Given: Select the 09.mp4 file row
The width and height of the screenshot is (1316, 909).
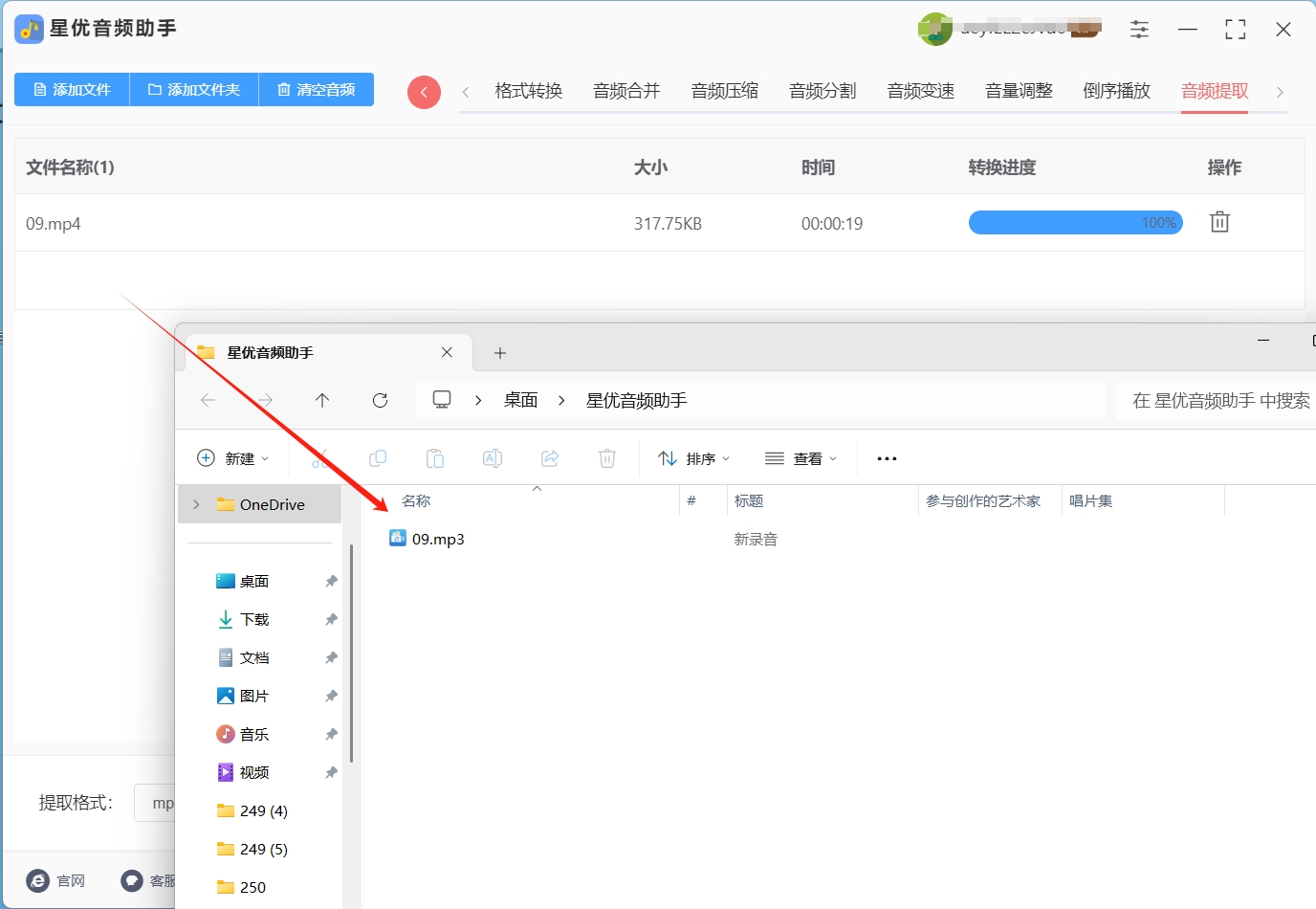Looking at the screenshot, I should 660,223.
